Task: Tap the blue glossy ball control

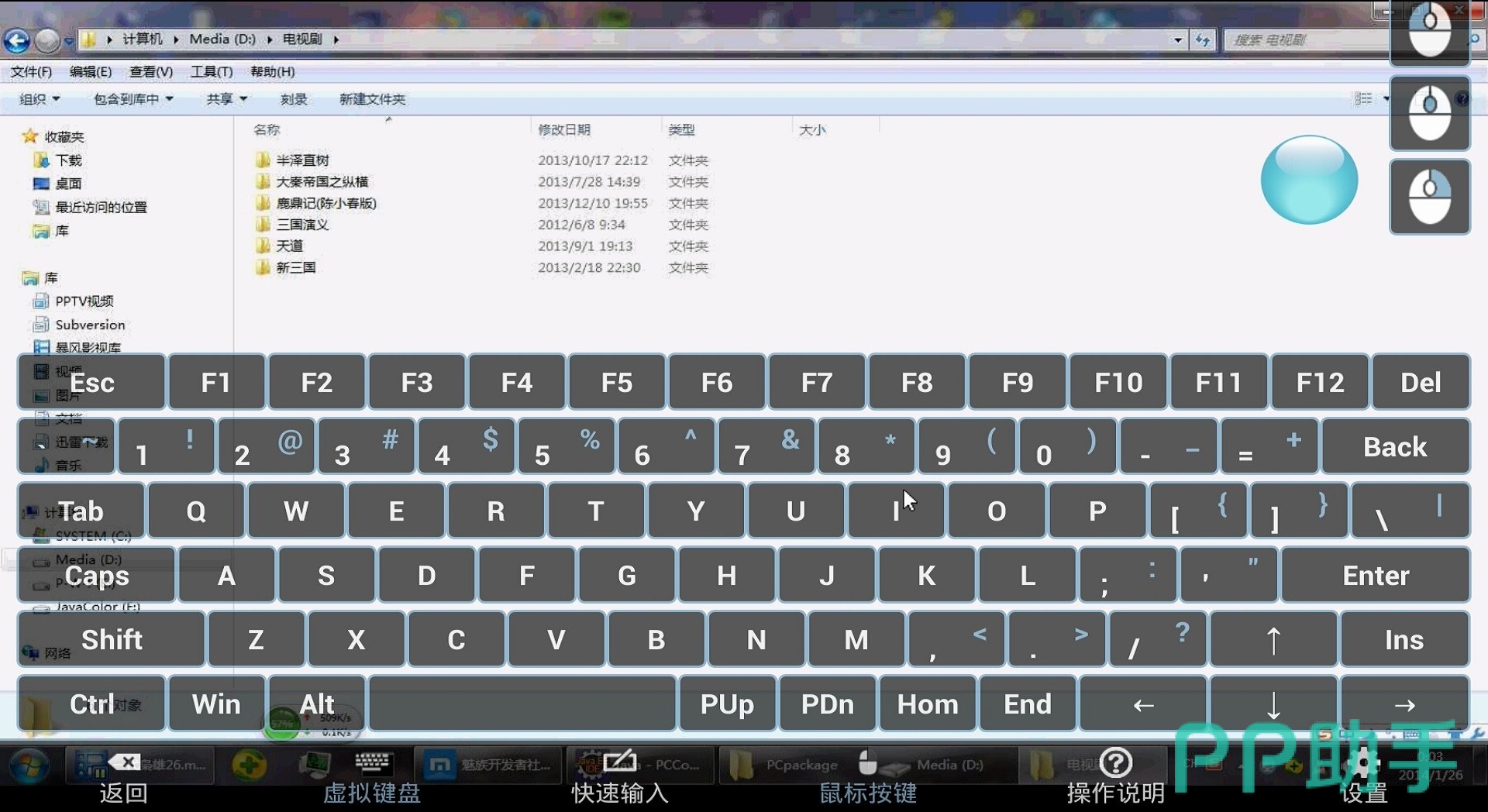Action: pos(1309,180)
